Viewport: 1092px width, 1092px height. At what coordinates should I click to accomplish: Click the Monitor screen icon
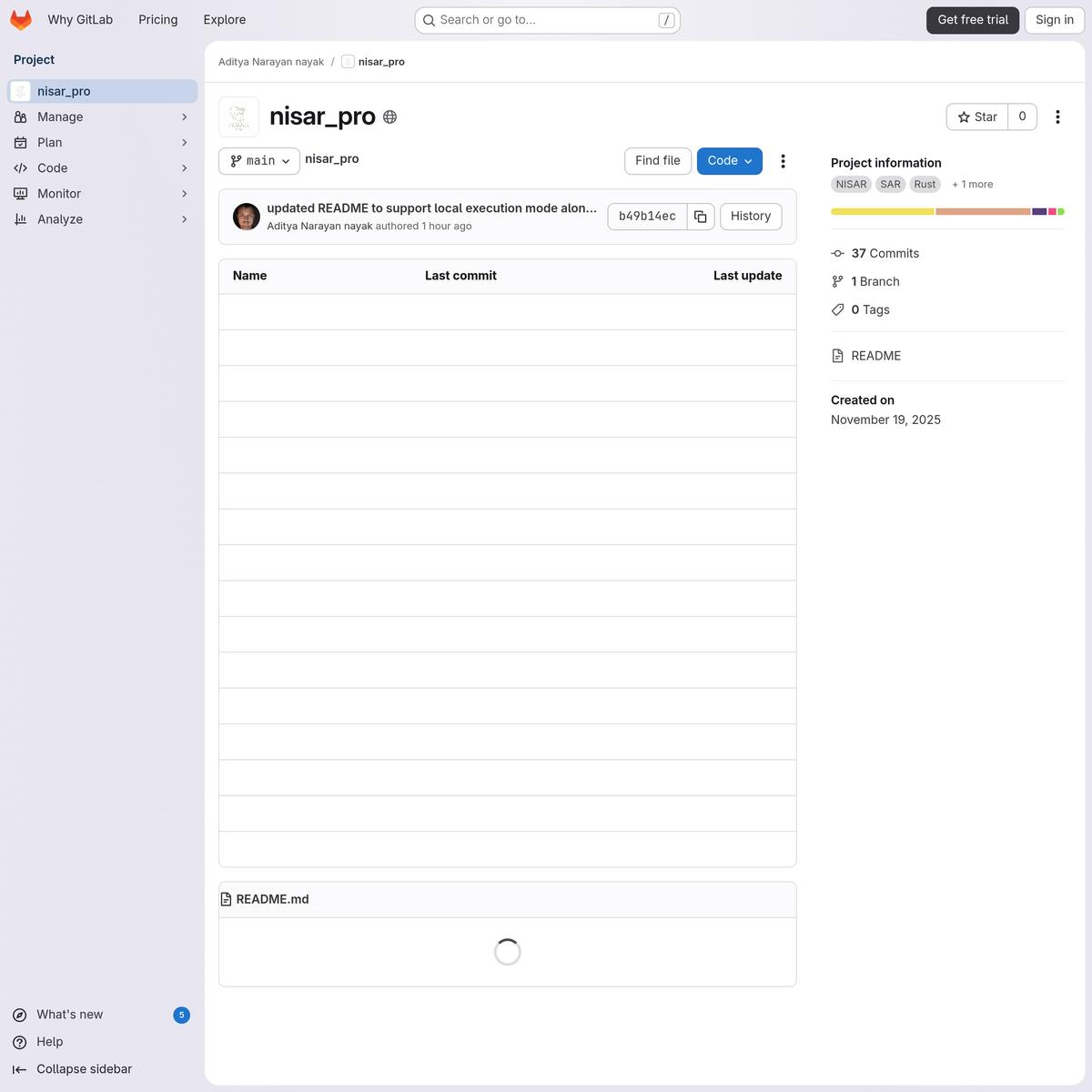(x=21, y=194)
